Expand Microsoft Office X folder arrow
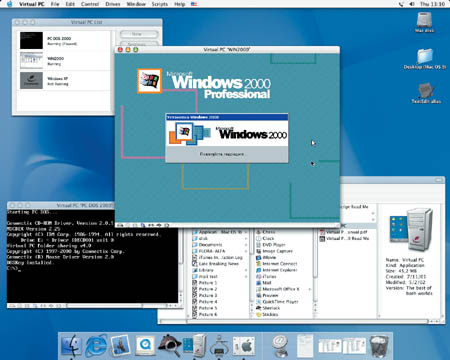 pyautogui.click(x=310, y=289)
